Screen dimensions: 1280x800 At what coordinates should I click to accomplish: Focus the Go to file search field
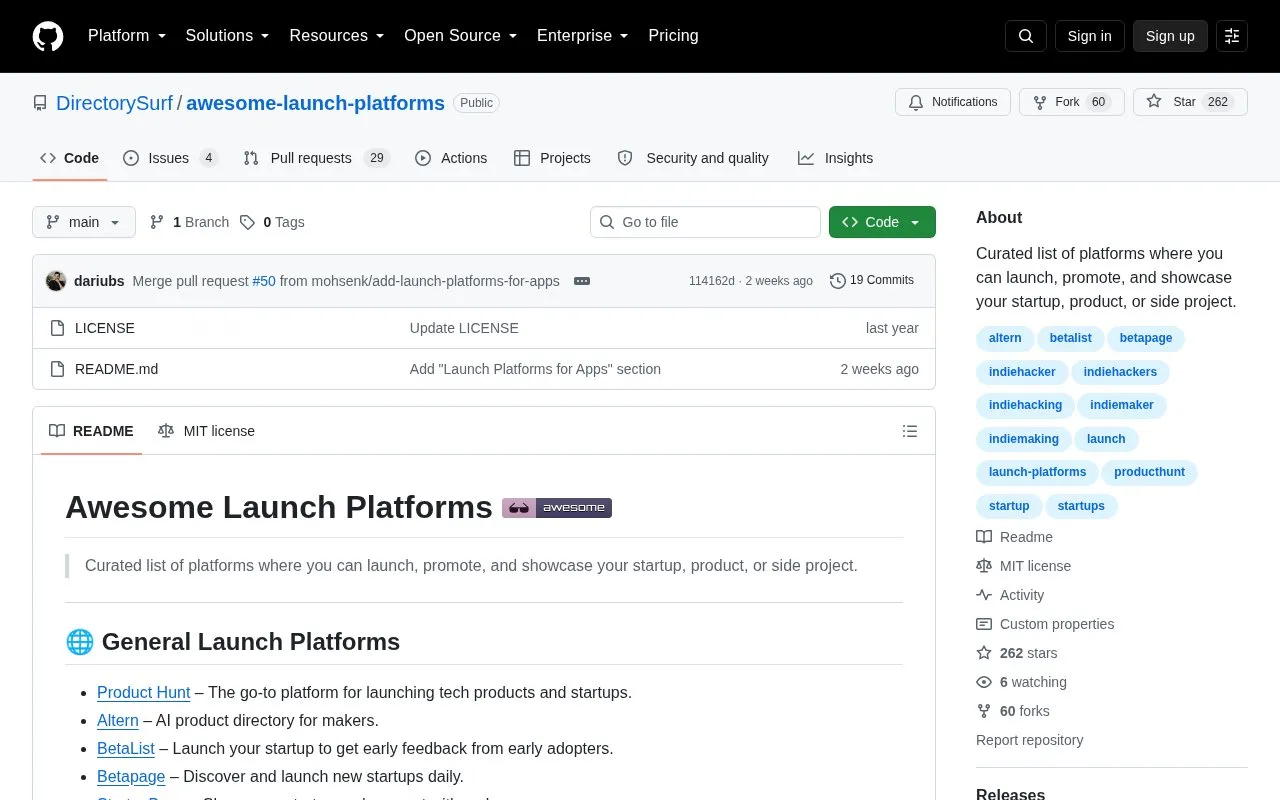point(705,222)
